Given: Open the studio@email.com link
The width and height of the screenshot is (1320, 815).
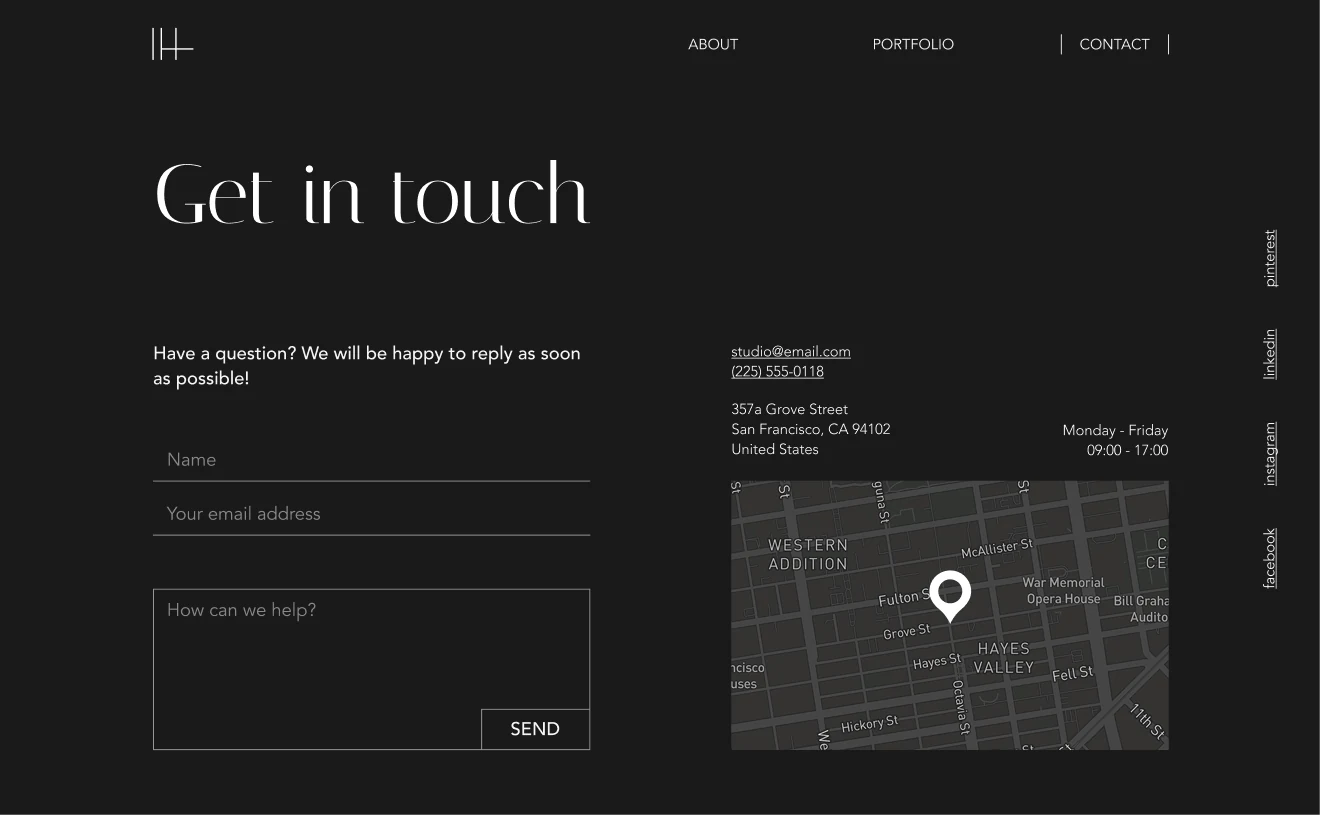Looking at the screenshot, I should pyautogui.click(x=791, y=351).
